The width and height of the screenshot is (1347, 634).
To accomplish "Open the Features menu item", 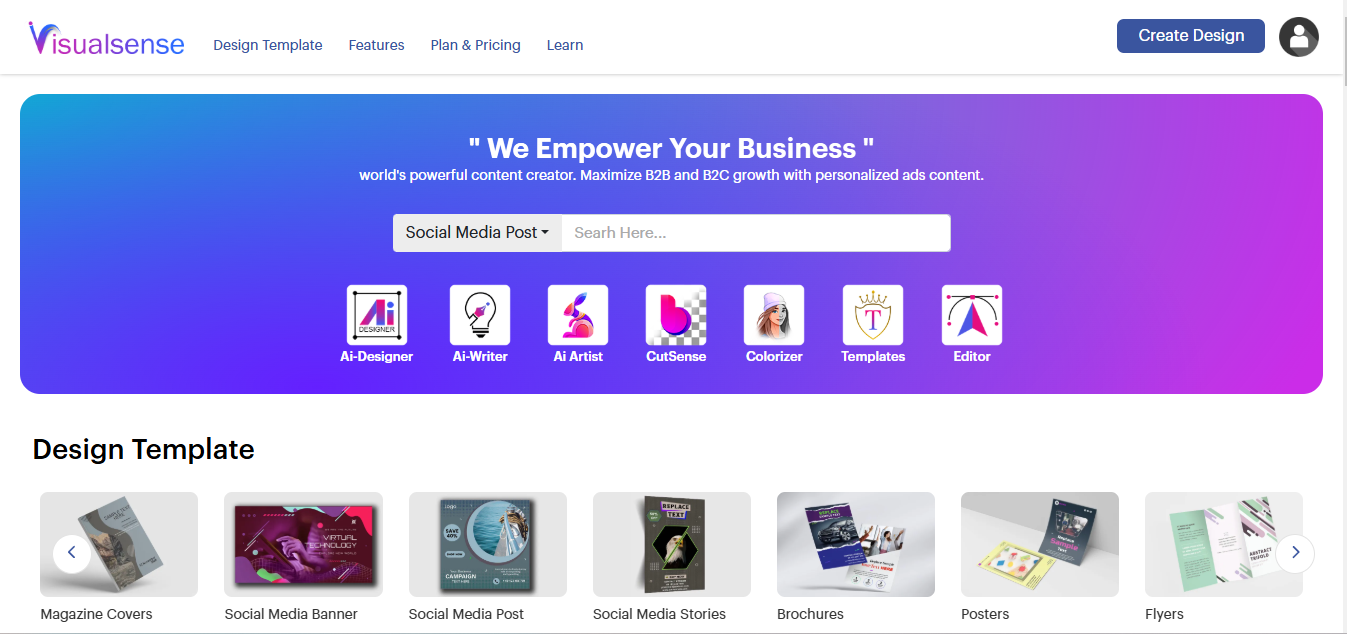I will tap(377, 45).
